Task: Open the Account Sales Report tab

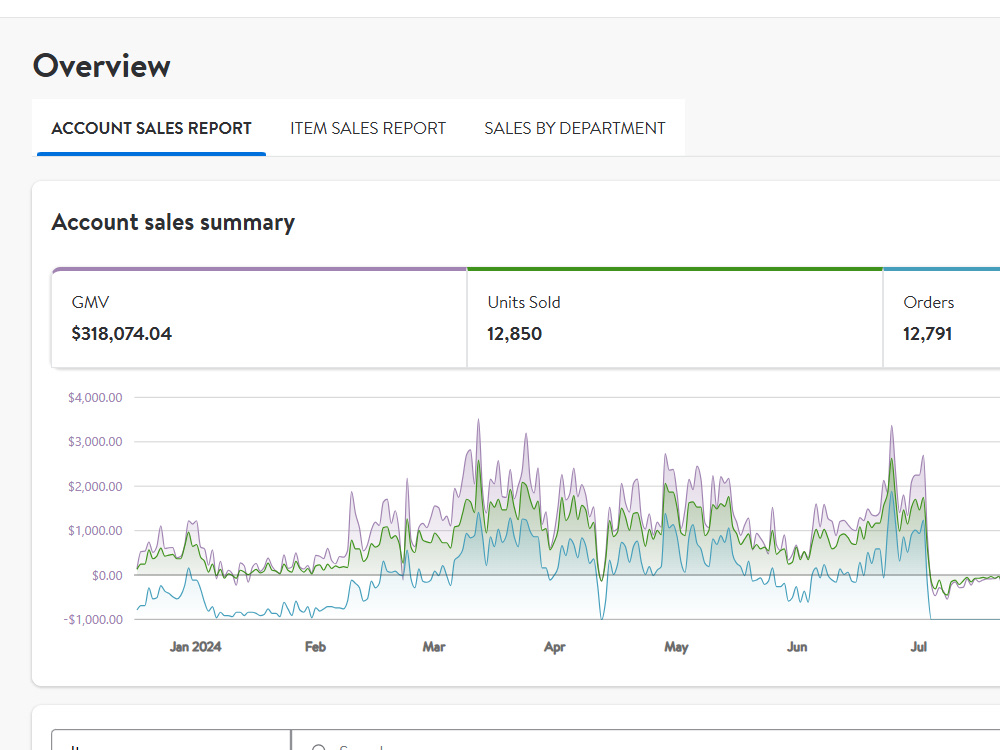Action: pos(151,128)
